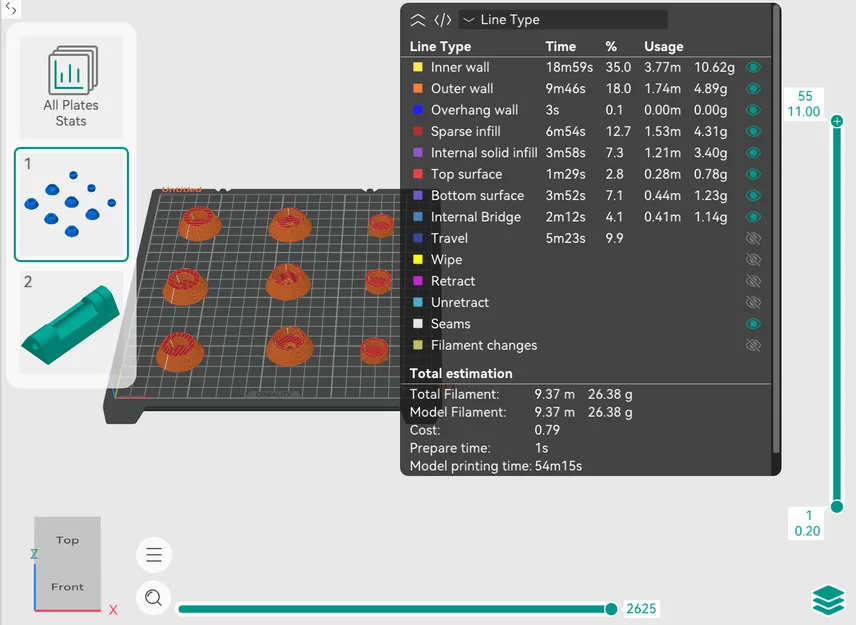Show Retract lines using the eye toggle
Screen dimensions: 856x625
753,281
